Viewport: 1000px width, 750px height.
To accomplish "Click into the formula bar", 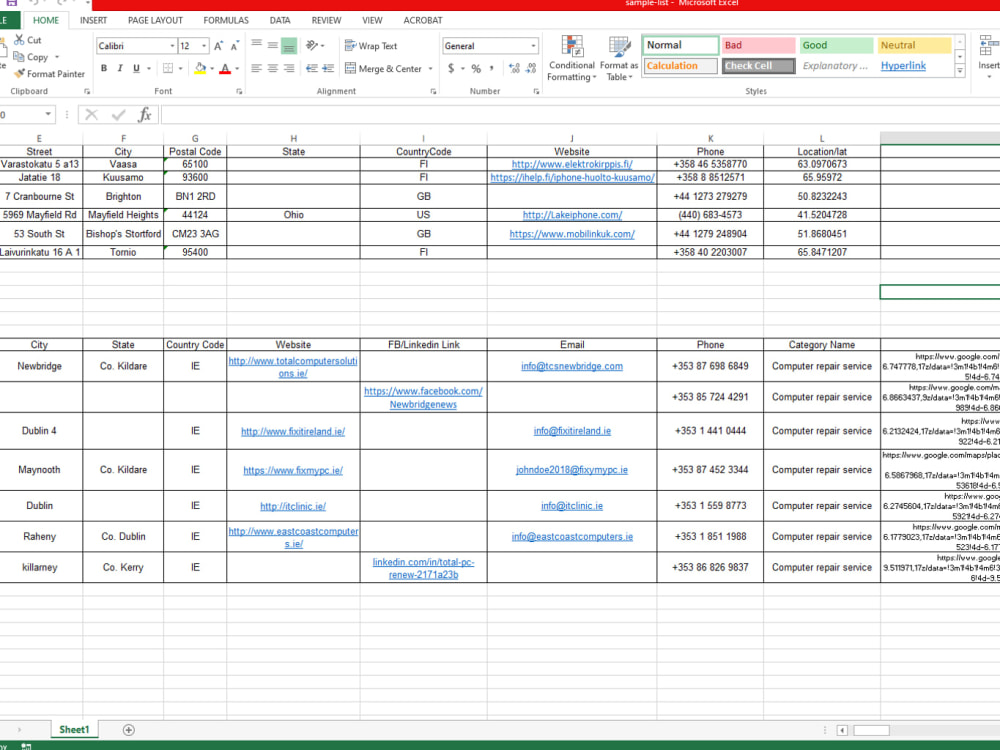I will (x=580, y=115).
